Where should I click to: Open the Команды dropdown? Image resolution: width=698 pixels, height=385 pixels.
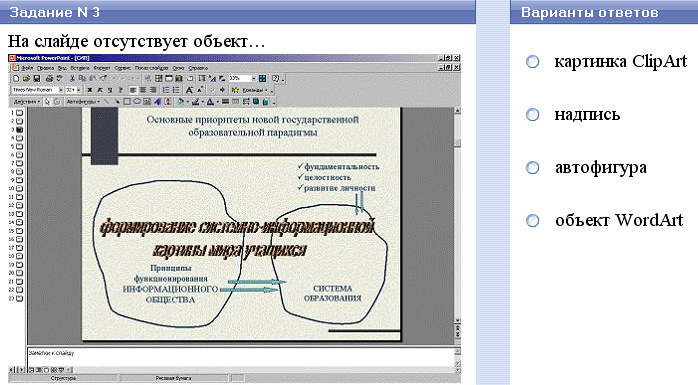(x=255, y=90)
